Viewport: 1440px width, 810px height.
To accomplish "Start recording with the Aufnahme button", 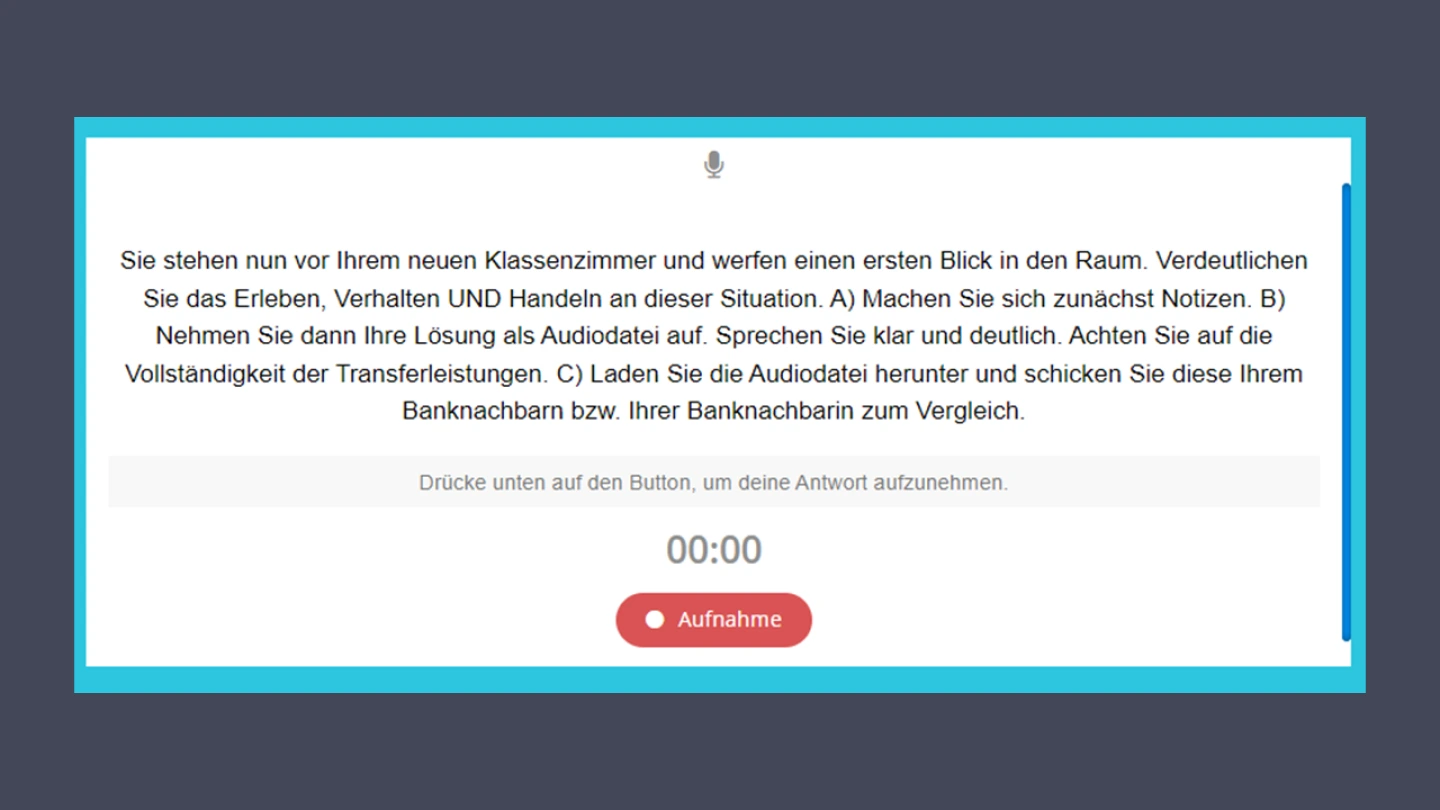I will coord(713,620).
